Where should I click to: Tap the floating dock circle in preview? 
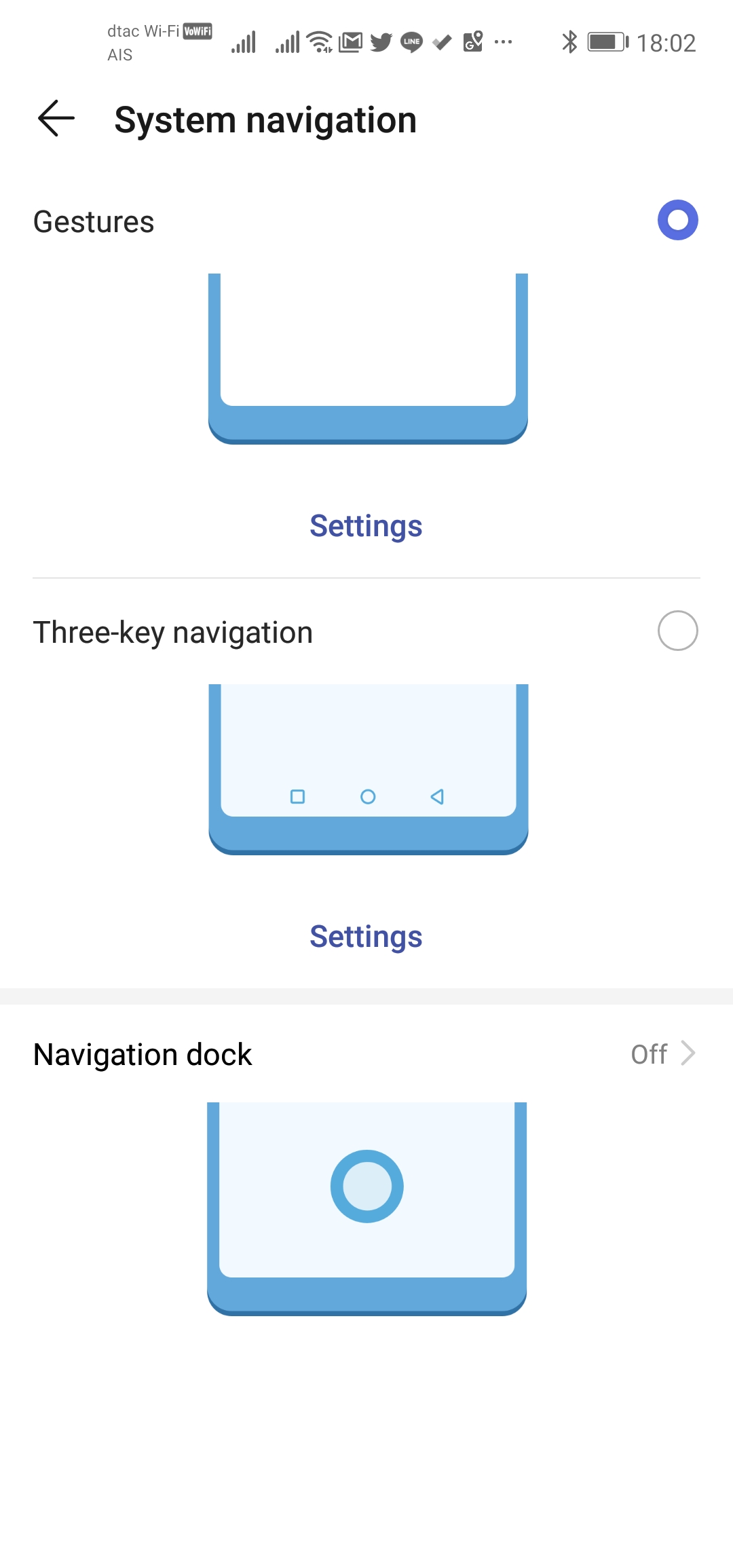(367, 1186)
